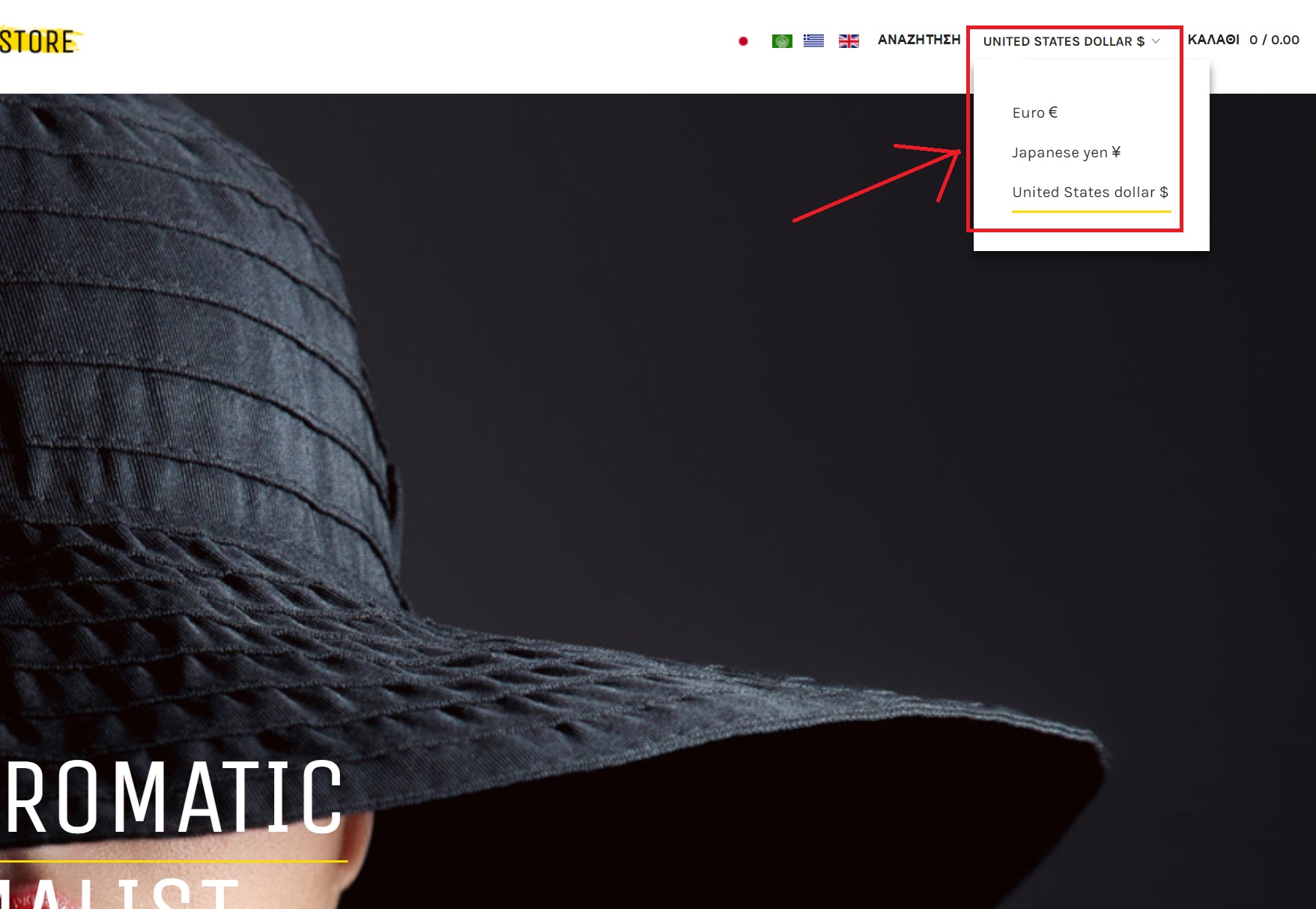The height and width of the screenshot is (909, 1316).
Task: Pick United States dollar $ in the list
Action: coord(1091,193)
